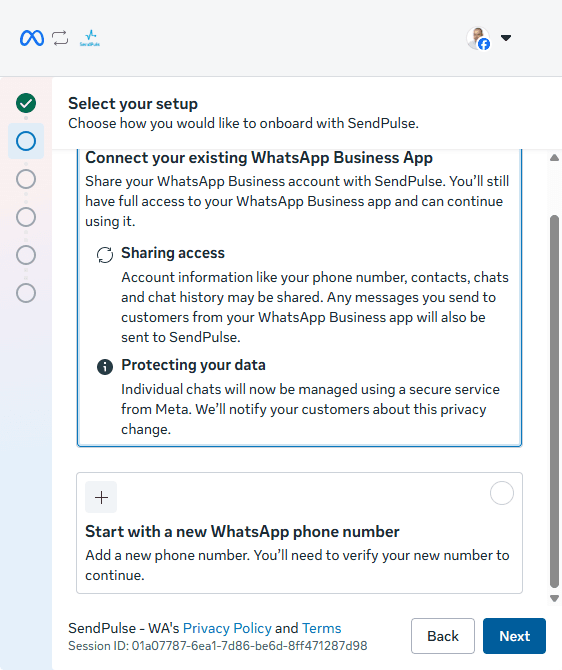Click the last step circle in sidebar

coord(26,293)
